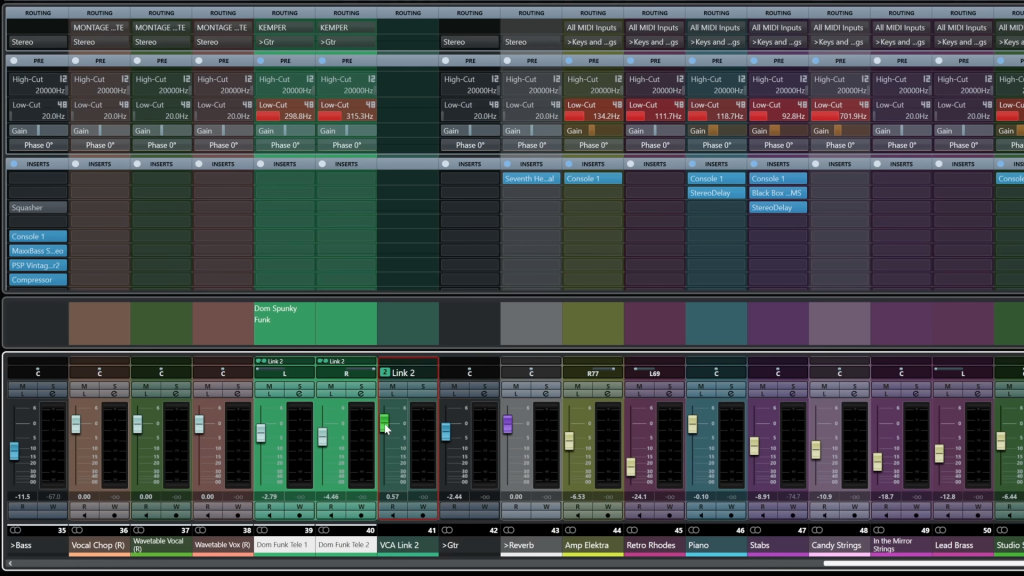Click the volume fader handle on Retro Rhodes
1024x576 pixels.
(x=631, y=466)
